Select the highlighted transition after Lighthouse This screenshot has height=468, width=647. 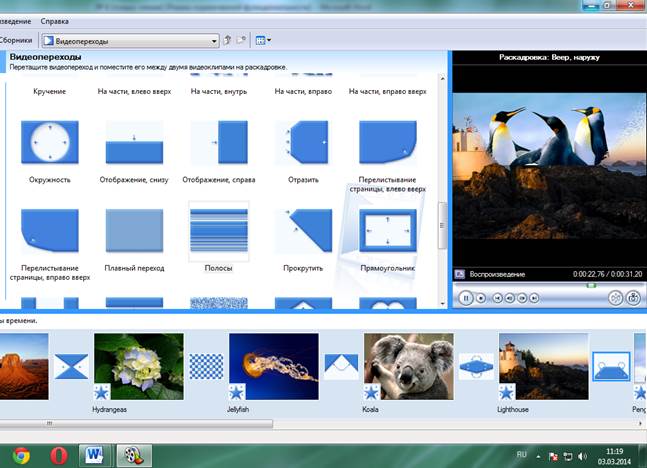click(612, 366)
